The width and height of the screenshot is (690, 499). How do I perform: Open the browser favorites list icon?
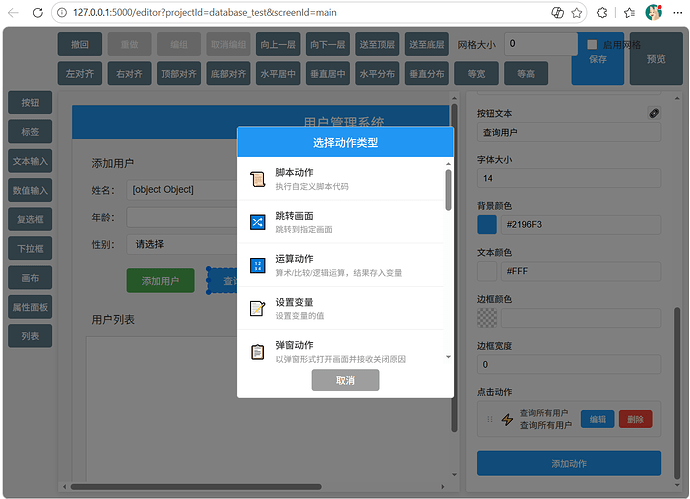(x=629, y=13)
